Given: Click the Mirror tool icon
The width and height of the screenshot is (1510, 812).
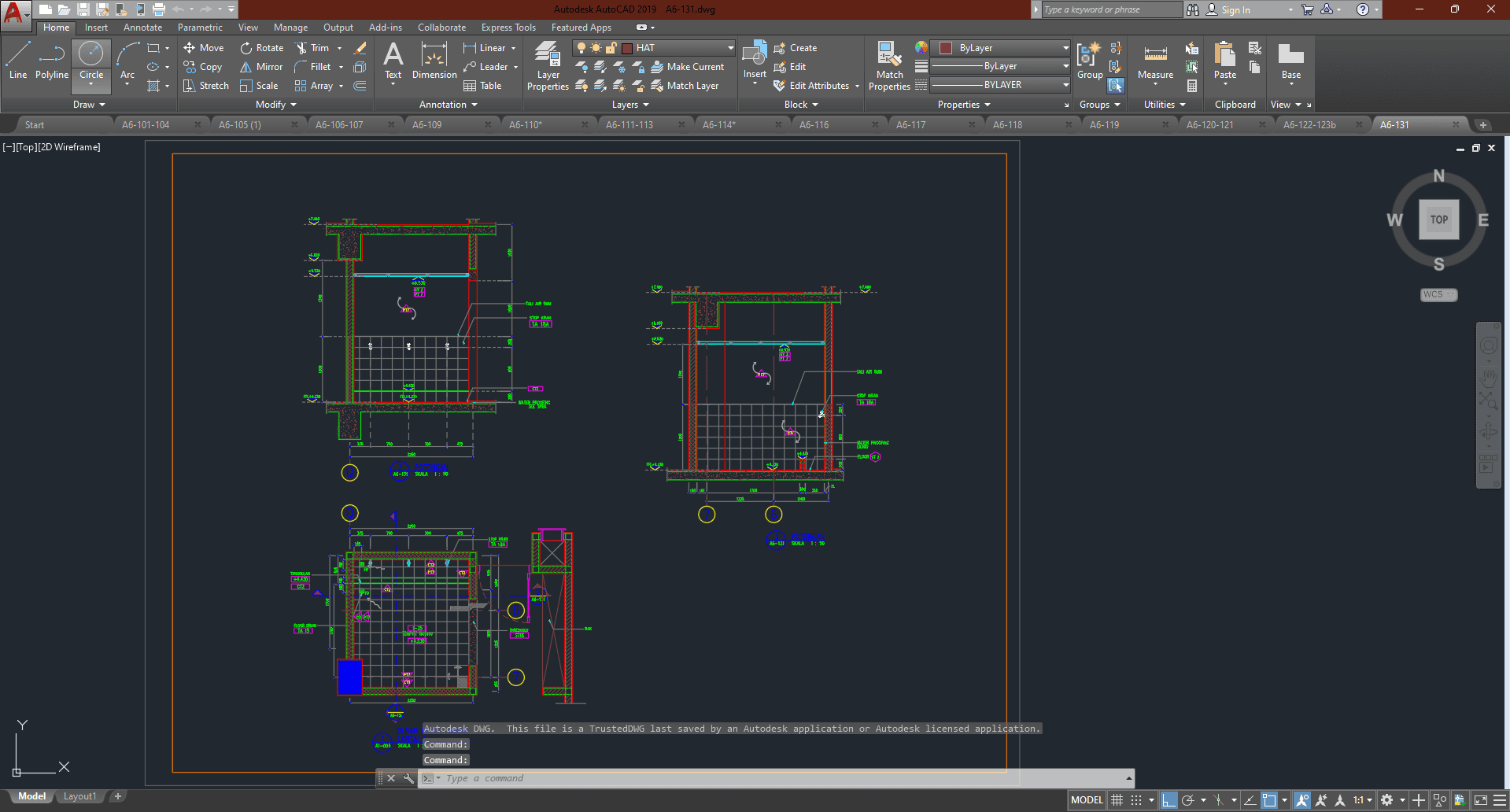Looking at the screenshot, I should [x=246, y=67].
